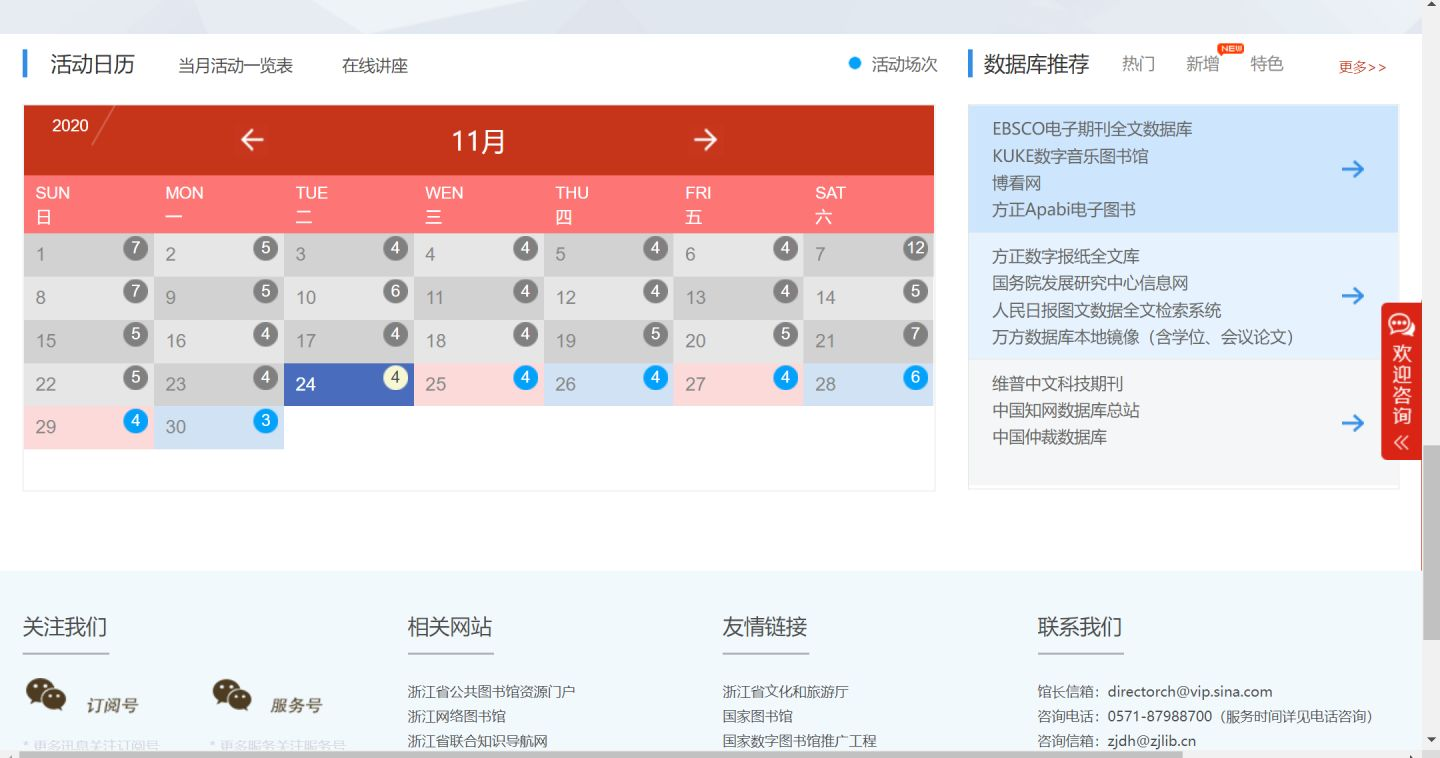Open the EBSCO database group arrow

click(x=1353, y=169)
